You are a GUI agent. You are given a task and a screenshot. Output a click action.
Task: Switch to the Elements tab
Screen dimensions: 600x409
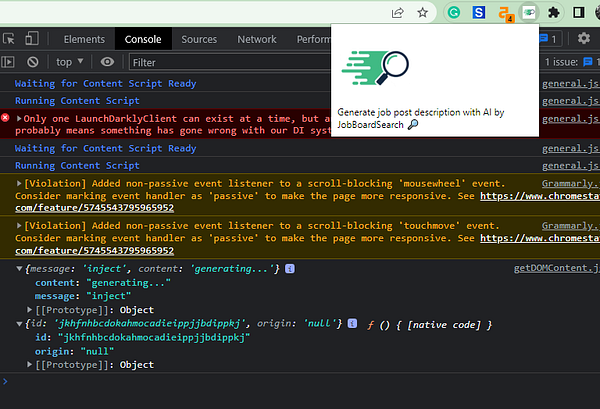click(83, 39)
